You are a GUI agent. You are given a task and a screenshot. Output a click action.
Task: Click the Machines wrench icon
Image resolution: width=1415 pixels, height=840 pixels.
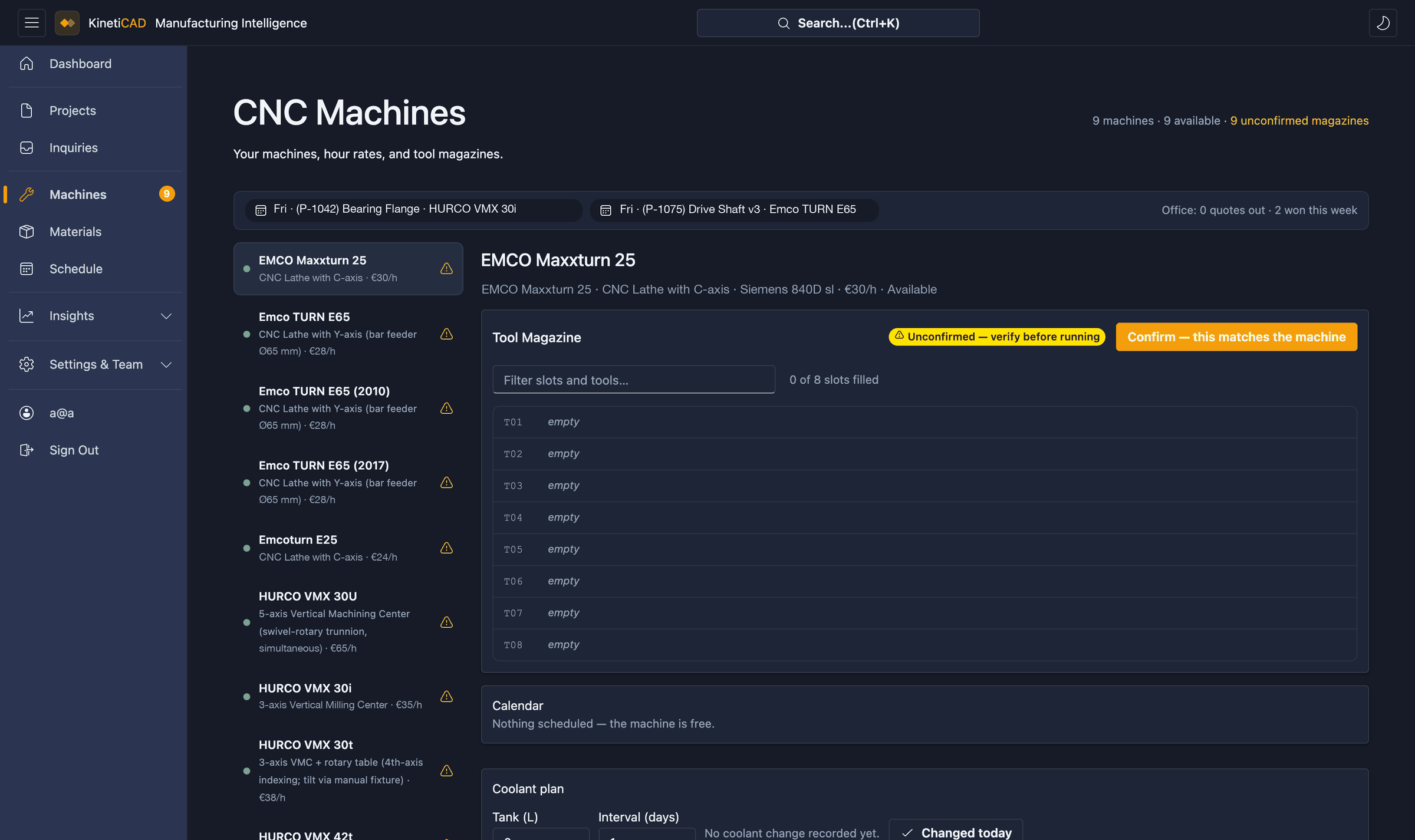(27, 195)
